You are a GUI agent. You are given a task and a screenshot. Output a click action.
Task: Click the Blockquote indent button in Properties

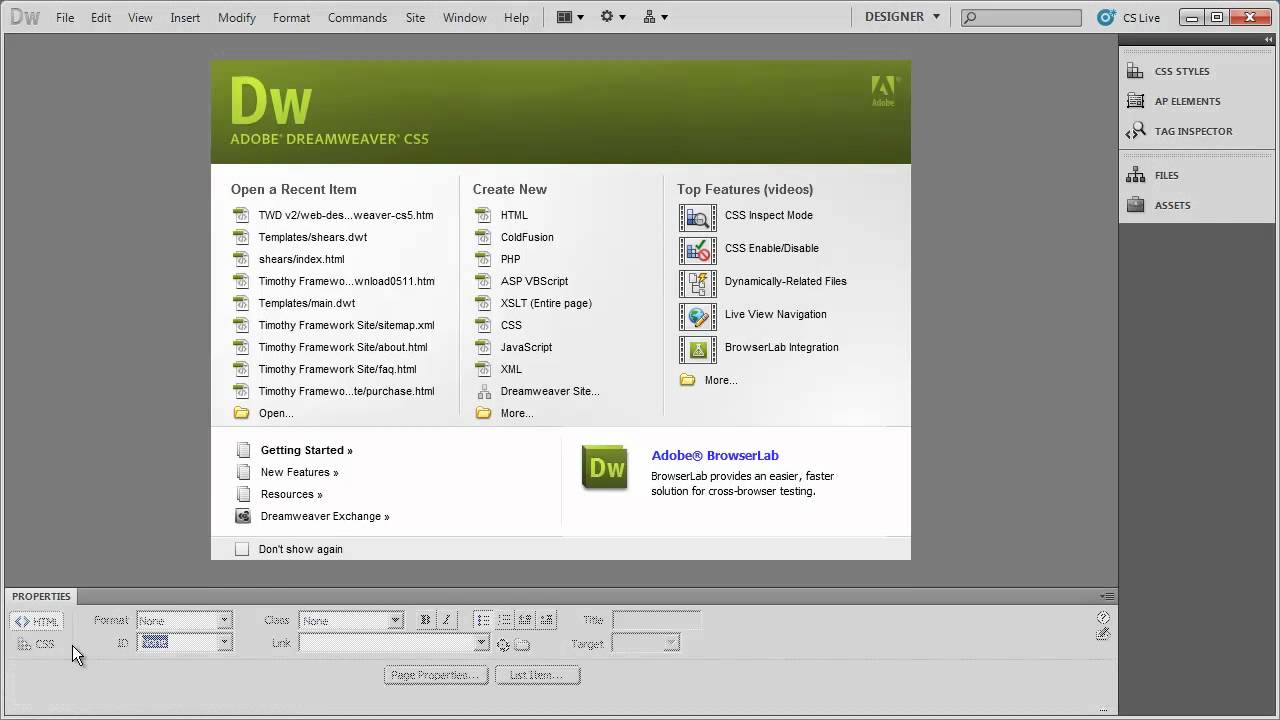pyautogui.click(x=547, y=620)
